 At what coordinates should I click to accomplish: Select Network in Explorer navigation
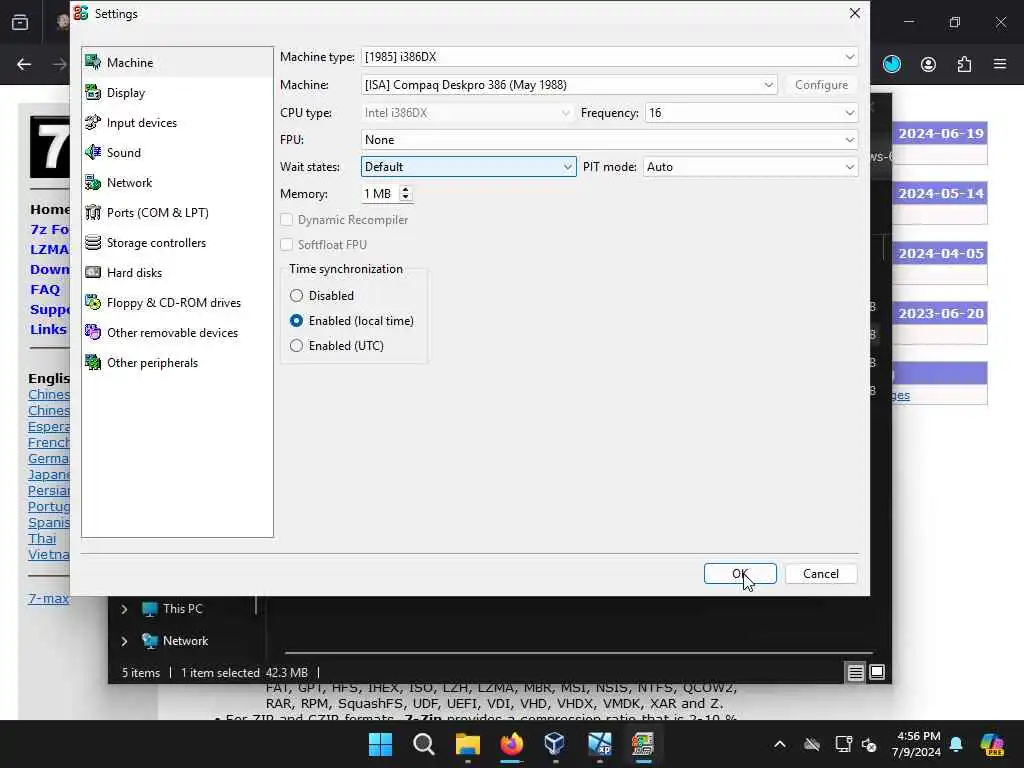point(185,641)
